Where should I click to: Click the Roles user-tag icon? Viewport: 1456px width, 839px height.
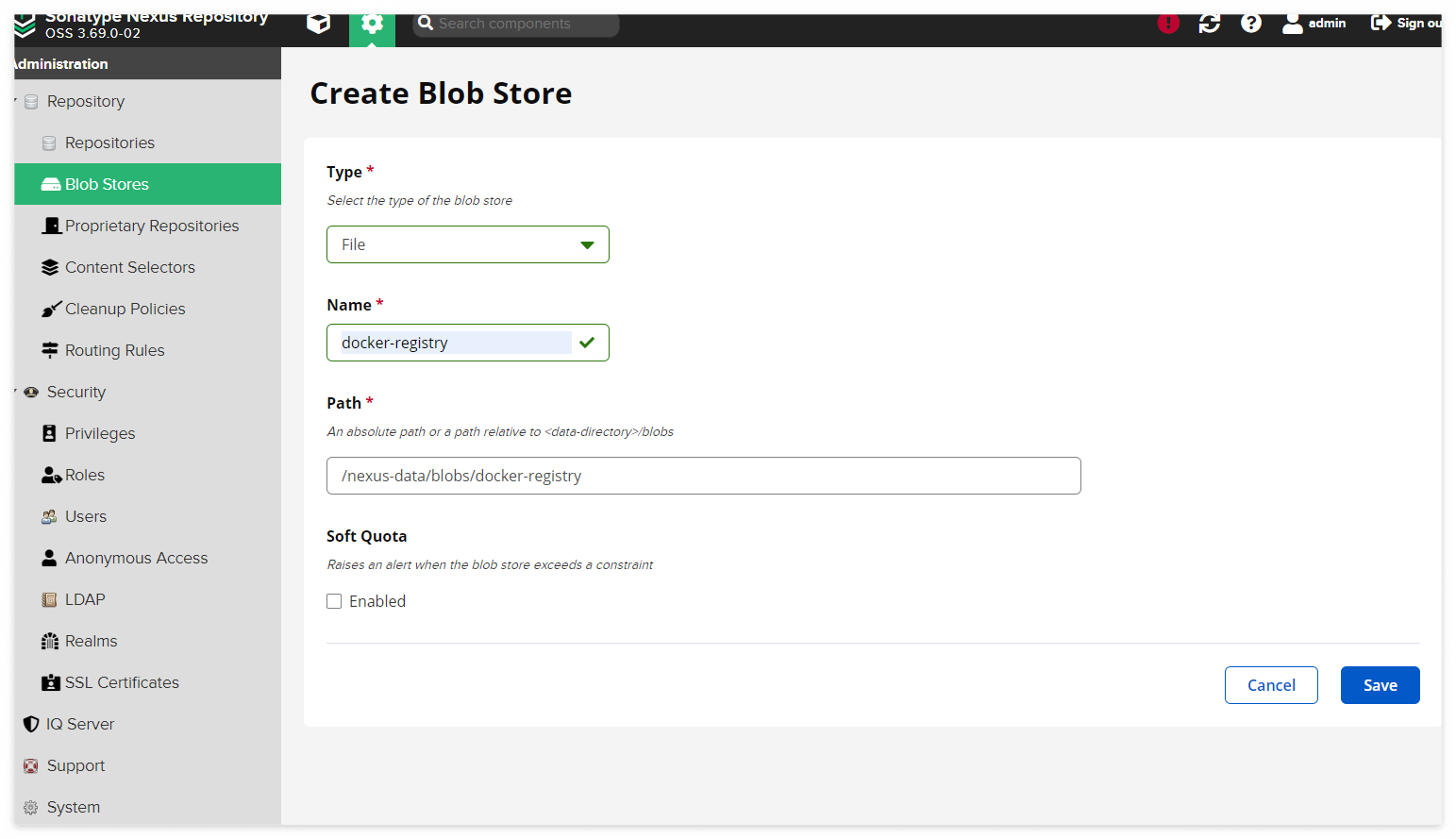51,476
